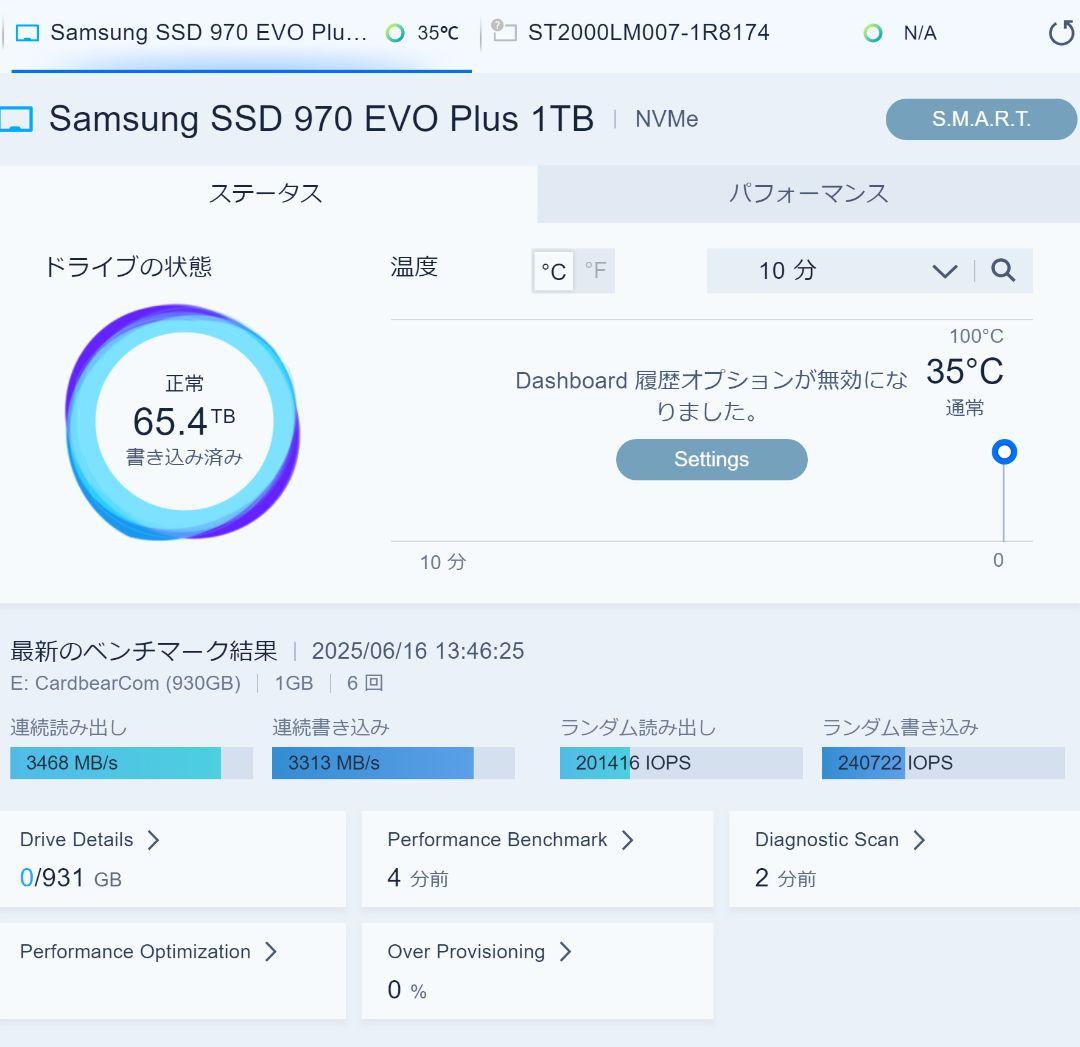Image resolution: width=1080 pixels, height=1047 pixels.
Task: Select the Celsius temperature unit
Action: click(554, 270)
